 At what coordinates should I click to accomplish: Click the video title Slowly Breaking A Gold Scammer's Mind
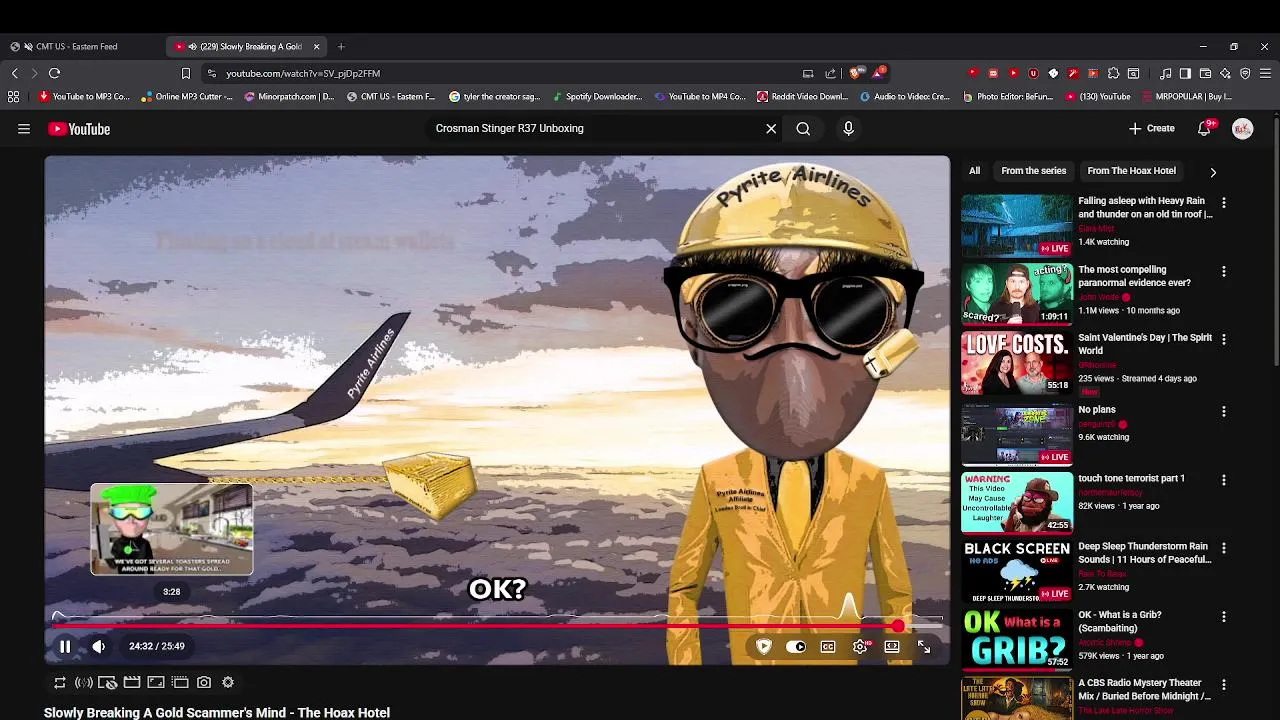(217, 713)
